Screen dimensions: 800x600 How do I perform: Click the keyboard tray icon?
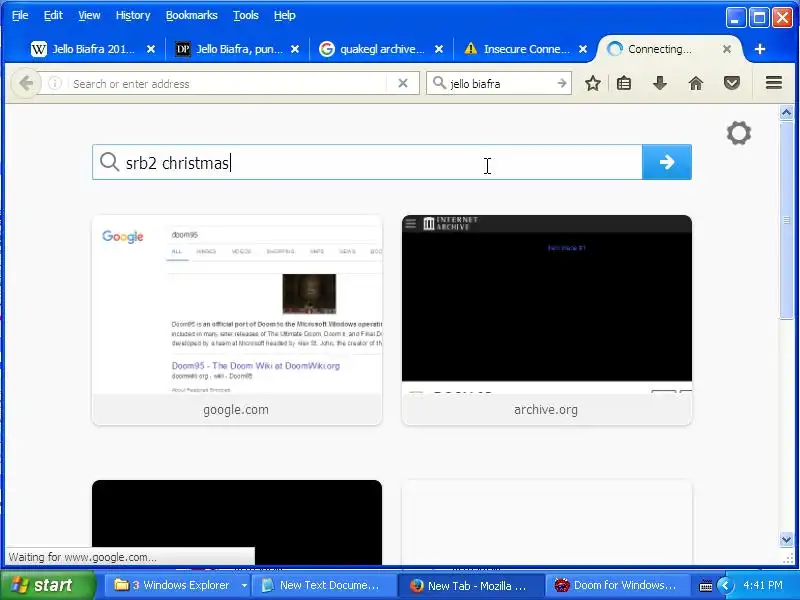[x=706, y=586]
